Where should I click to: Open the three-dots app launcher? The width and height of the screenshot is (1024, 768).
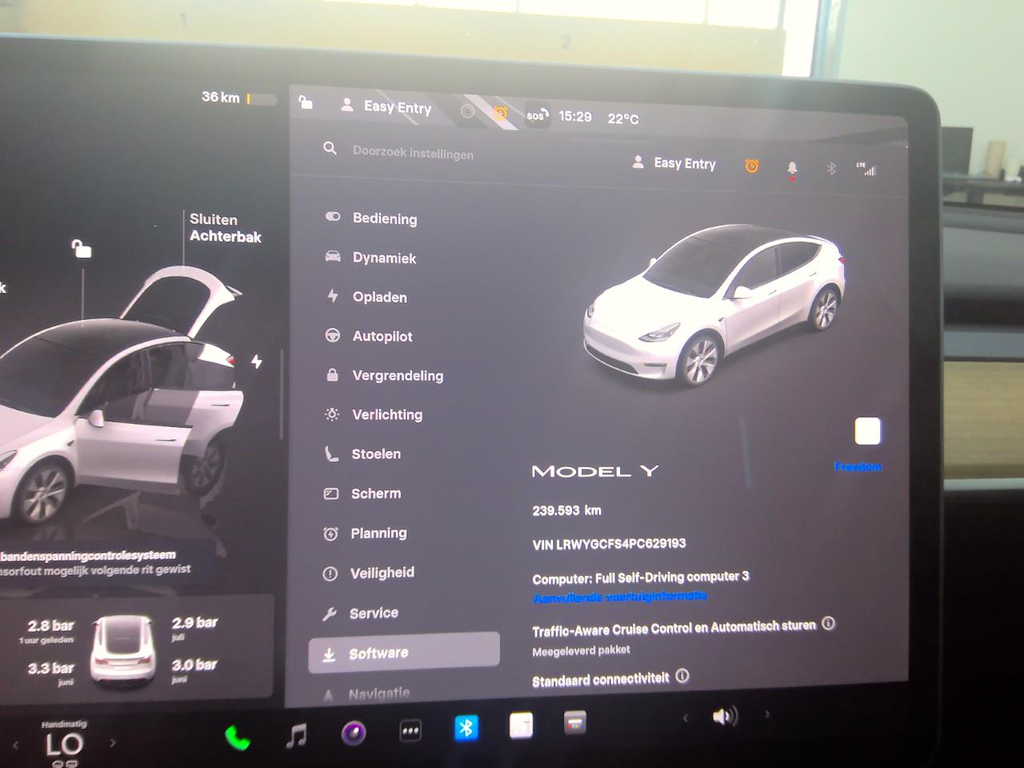pyautogui.click(x=410, y=731)
